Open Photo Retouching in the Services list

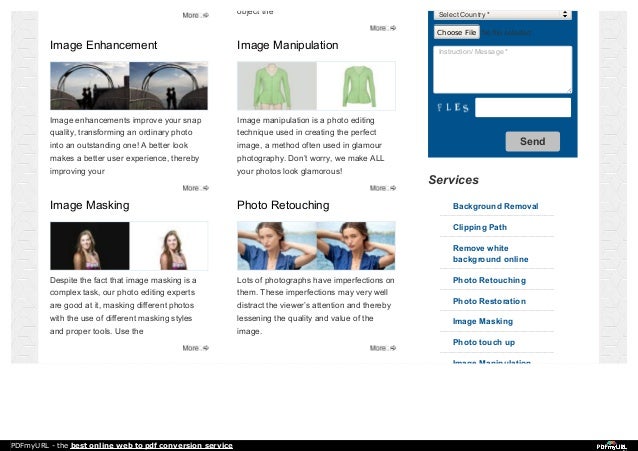(x=489, y=280)
